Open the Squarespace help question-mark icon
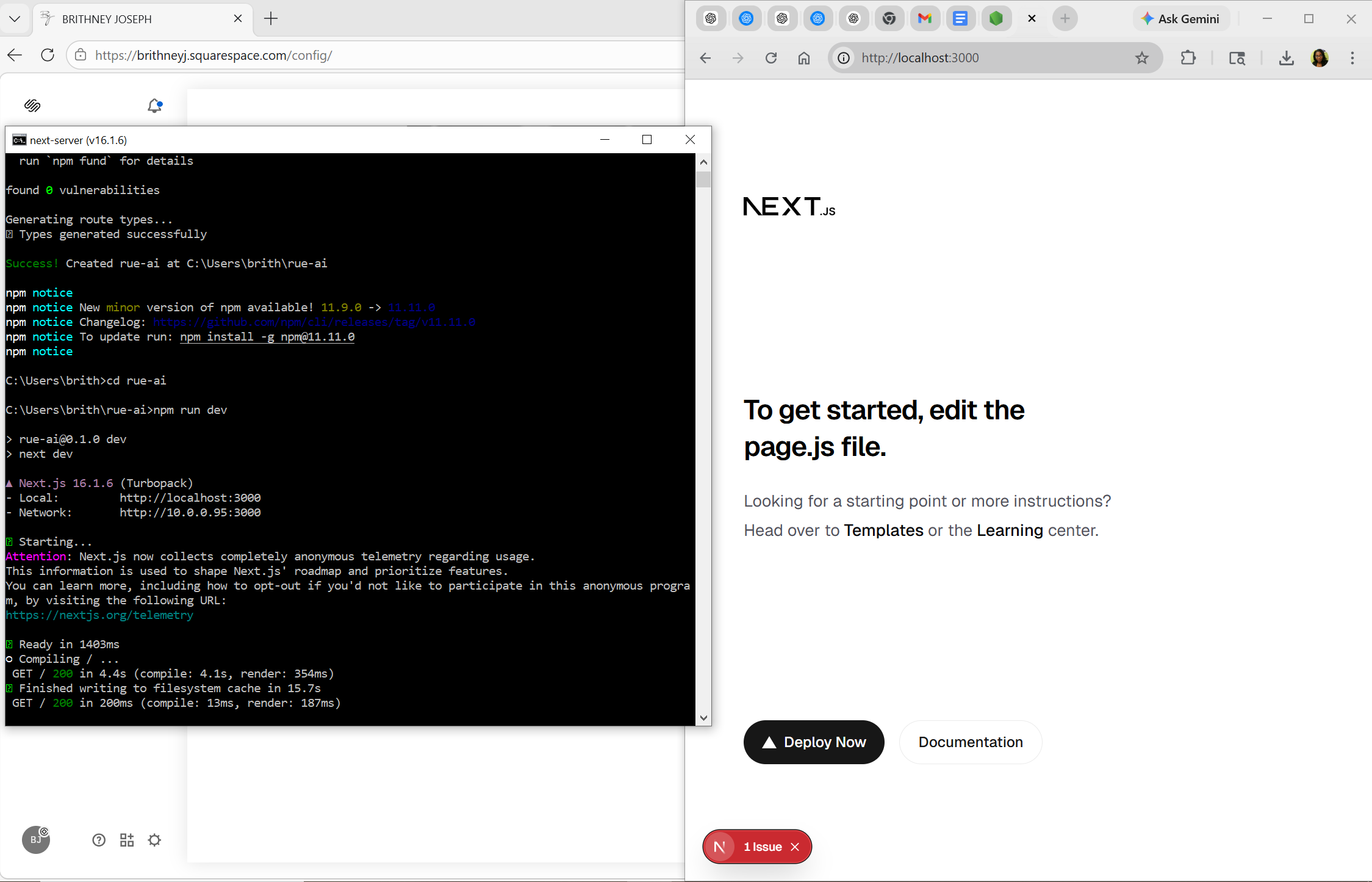Viewport: 1372px width, 882px height. coord(99,840)
